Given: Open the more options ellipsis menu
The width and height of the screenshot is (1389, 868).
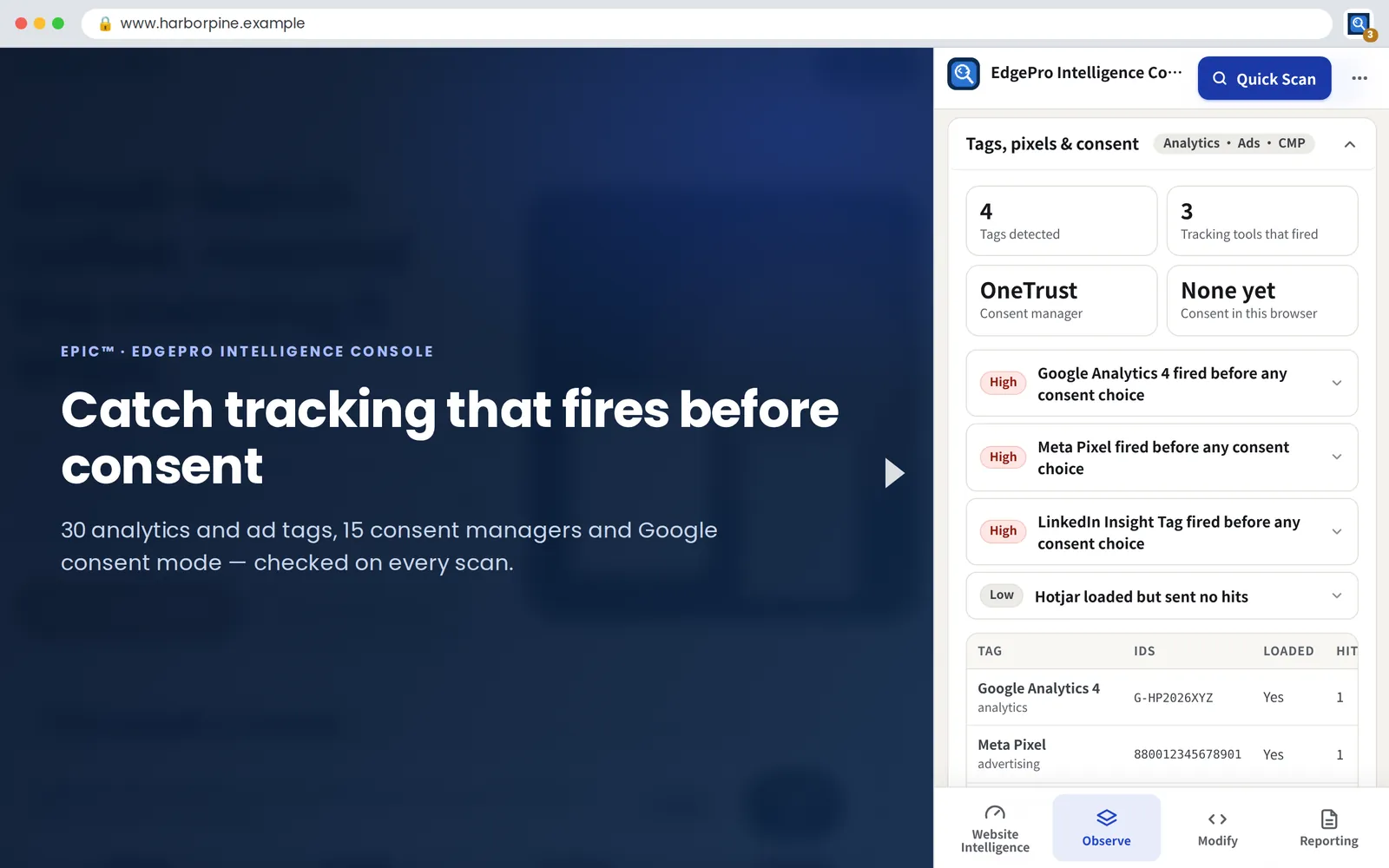Looking at the screenshot, I should (x=1359, y=78).
